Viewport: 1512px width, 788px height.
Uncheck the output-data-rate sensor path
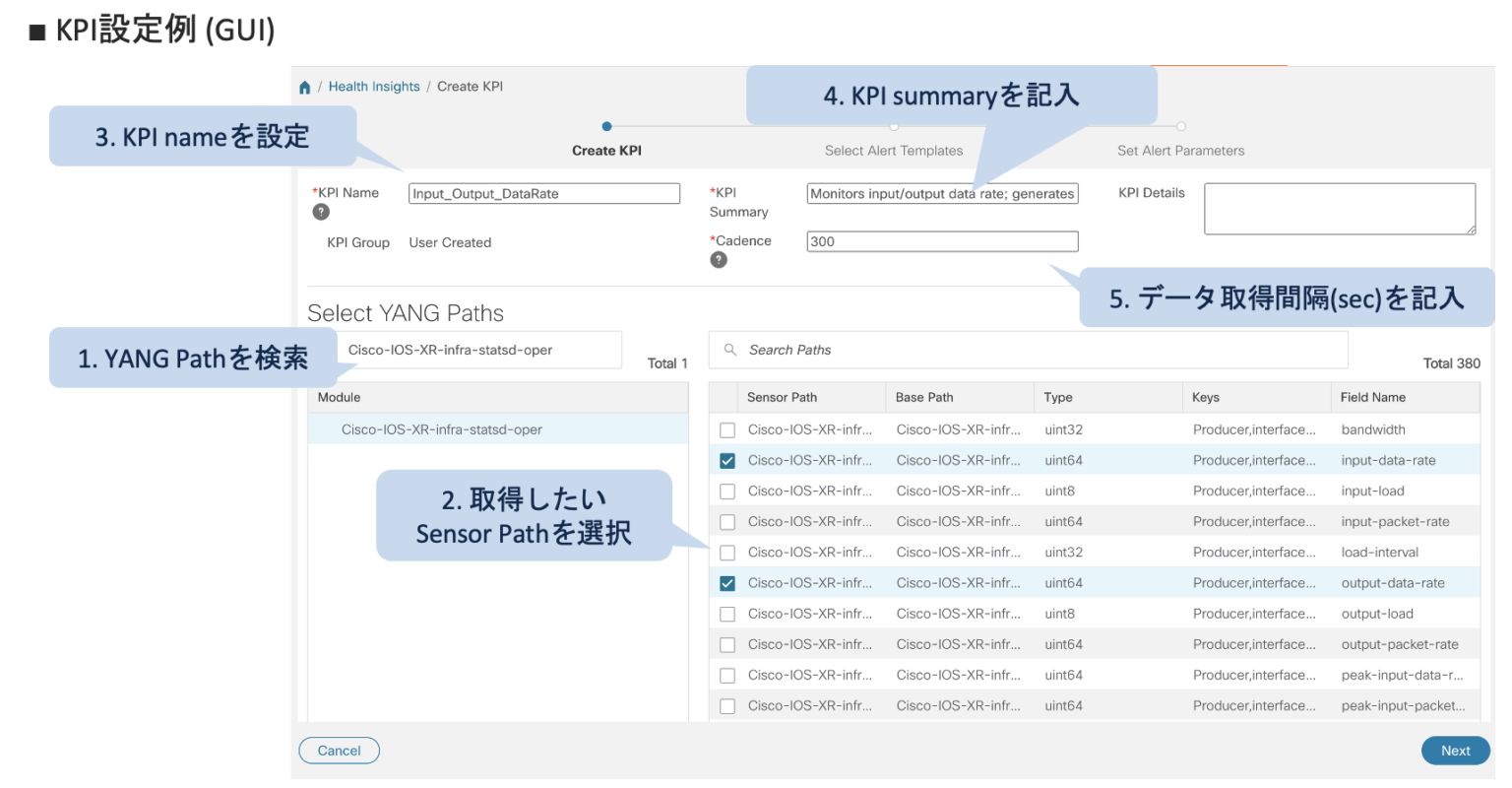[726, 582]
